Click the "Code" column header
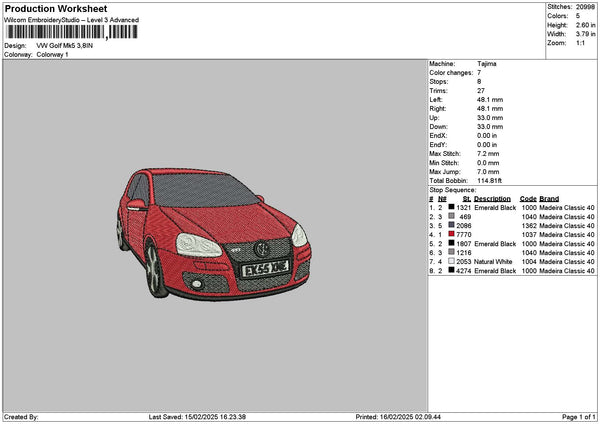600x424 pixels. tap(528, 199)
